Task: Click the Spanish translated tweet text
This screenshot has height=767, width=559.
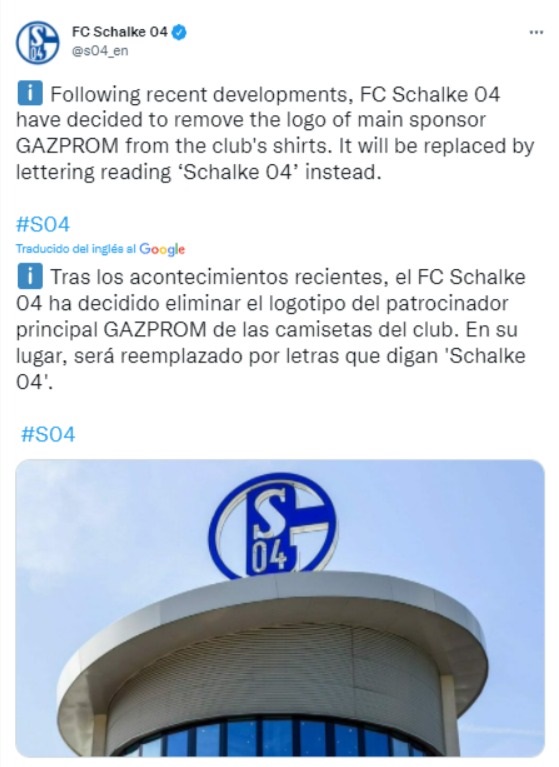Action: pyautogui.click(x=270, y=329)
